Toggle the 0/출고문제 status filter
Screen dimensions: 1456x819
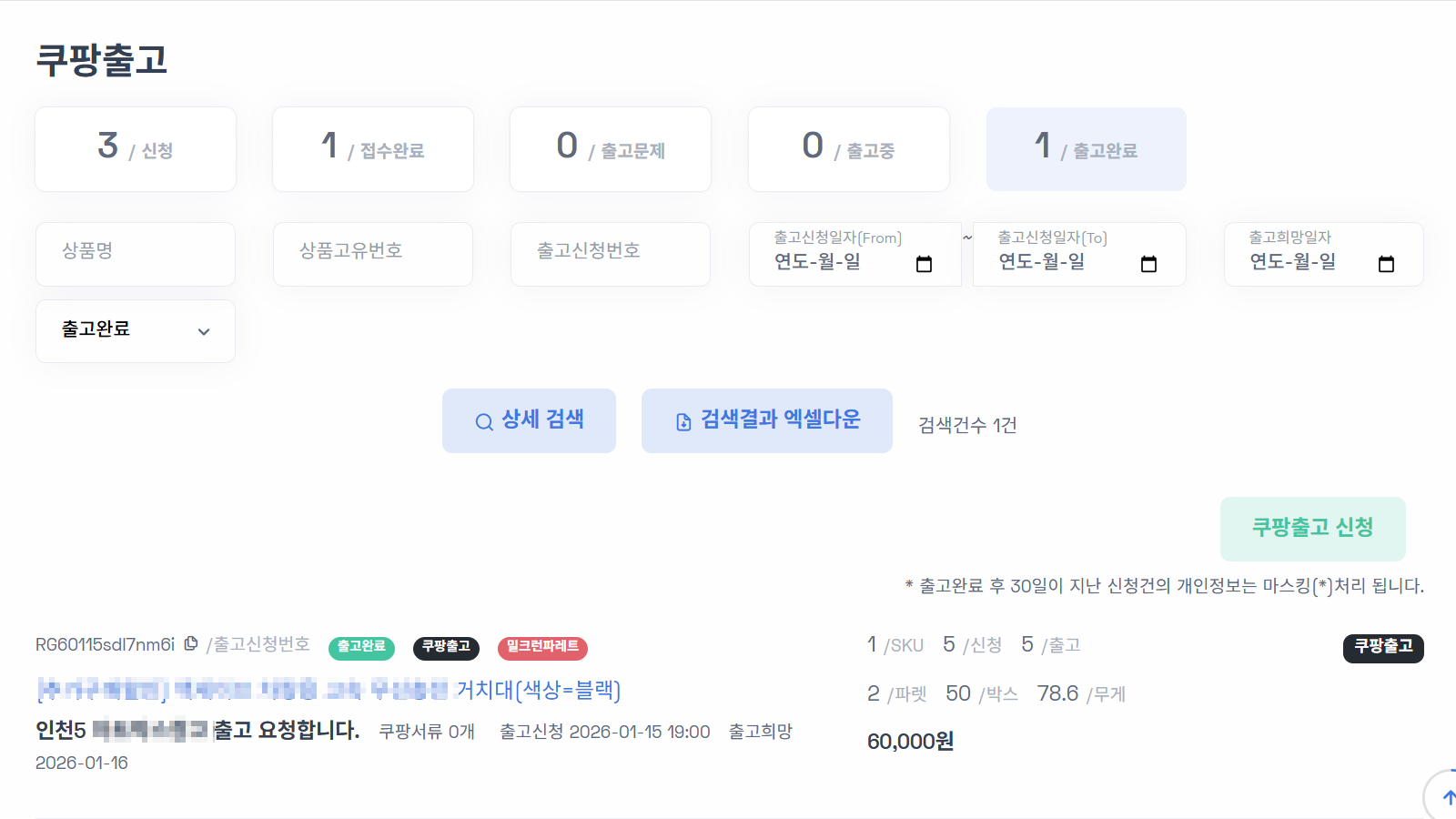point(610,148)
